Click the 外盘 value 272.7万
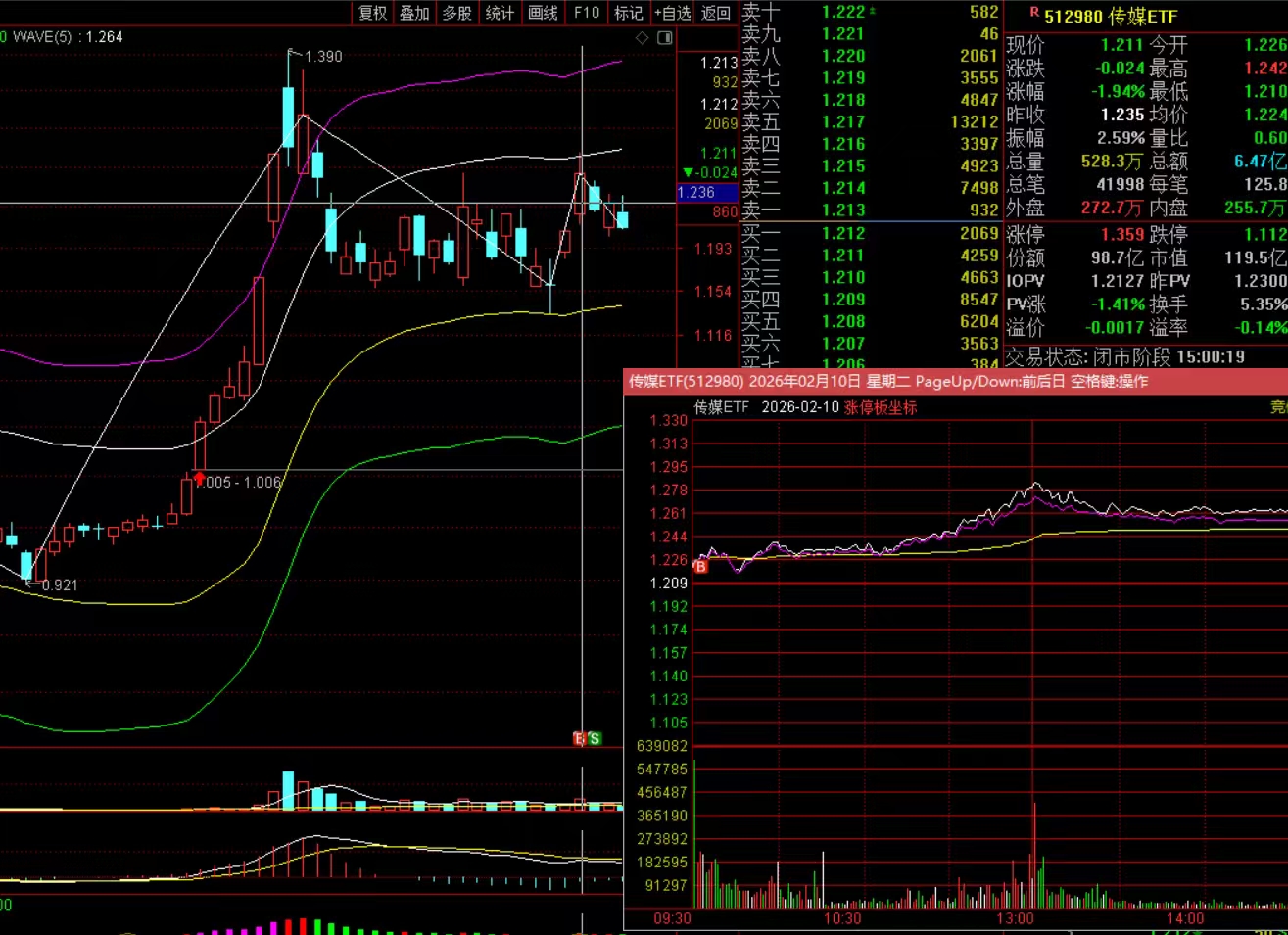1288x935 pixels. [x=1112, y=209]
